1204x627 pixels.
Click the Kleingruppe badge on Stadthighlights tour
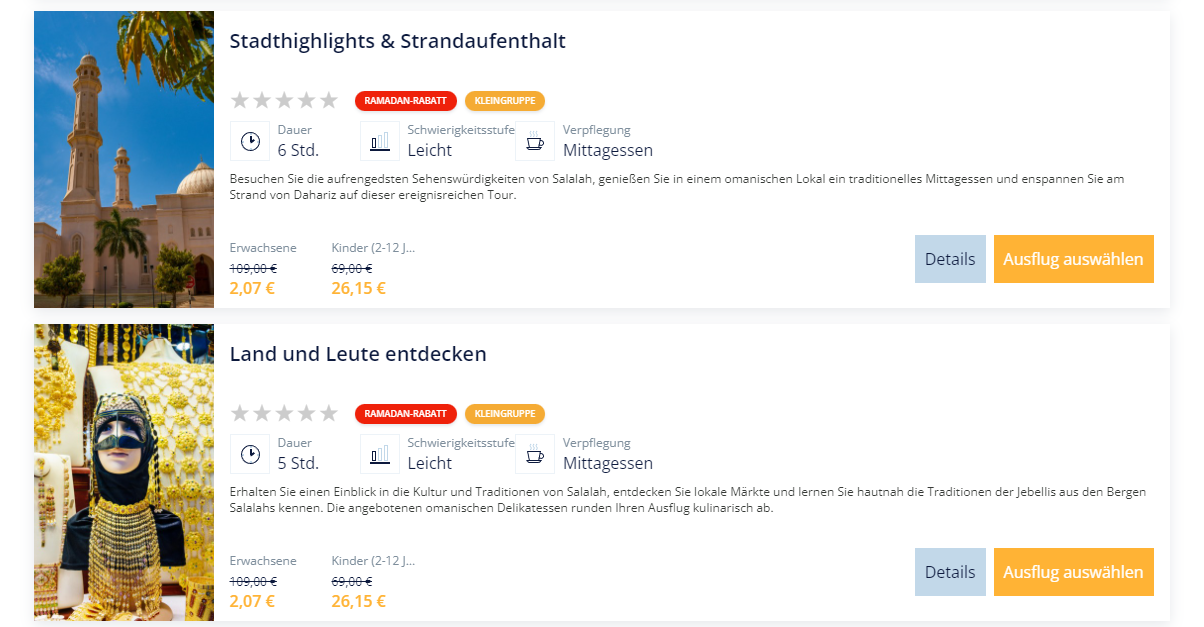(x=505, y=101)
